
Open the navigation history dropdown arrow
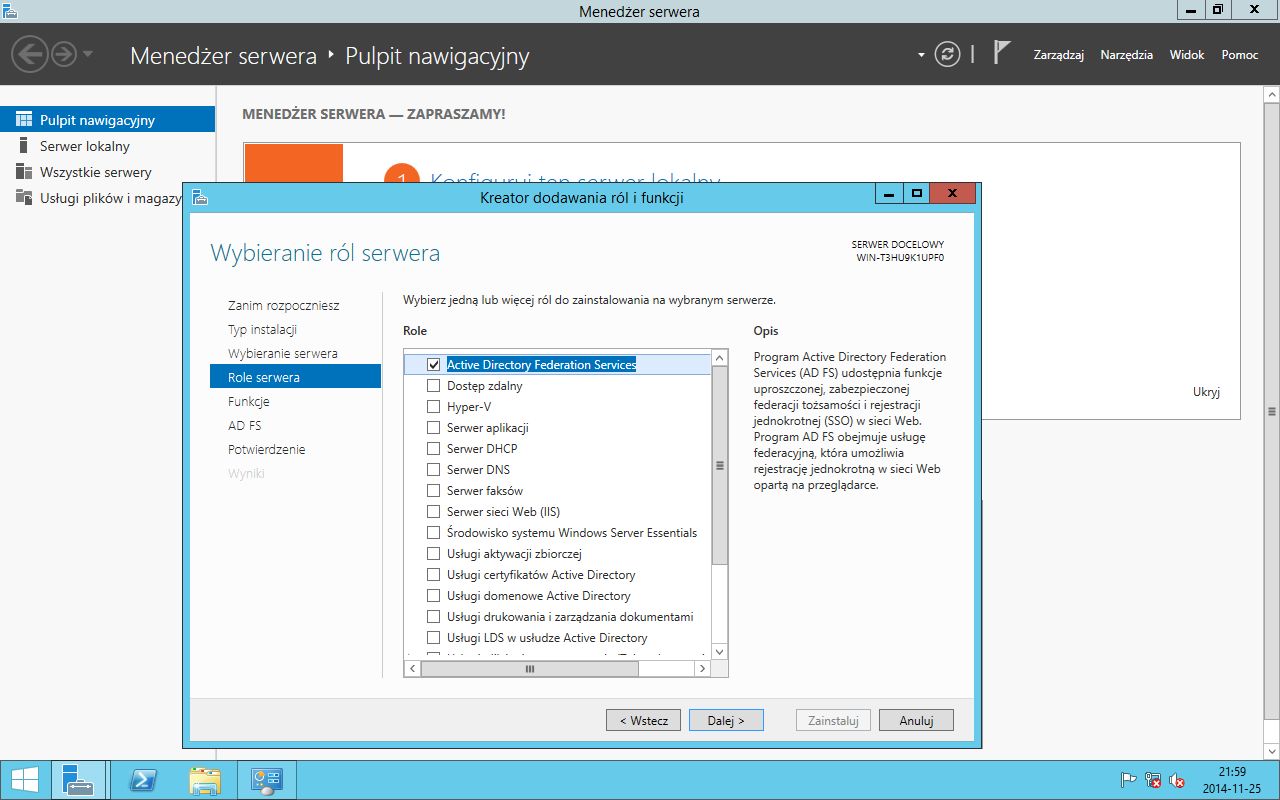88,54
